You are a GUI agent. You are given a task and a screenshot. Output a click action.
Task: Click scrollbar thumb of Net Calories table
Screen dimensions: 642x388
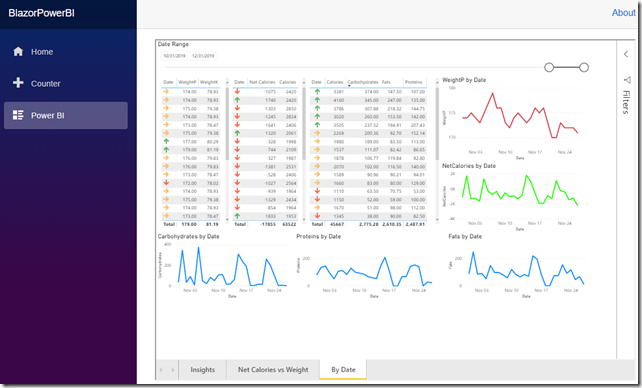coord(304,123)
